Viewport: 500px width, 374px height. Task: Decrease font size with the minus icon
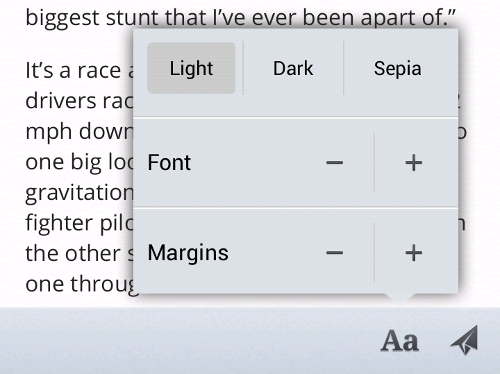point(335,163)
